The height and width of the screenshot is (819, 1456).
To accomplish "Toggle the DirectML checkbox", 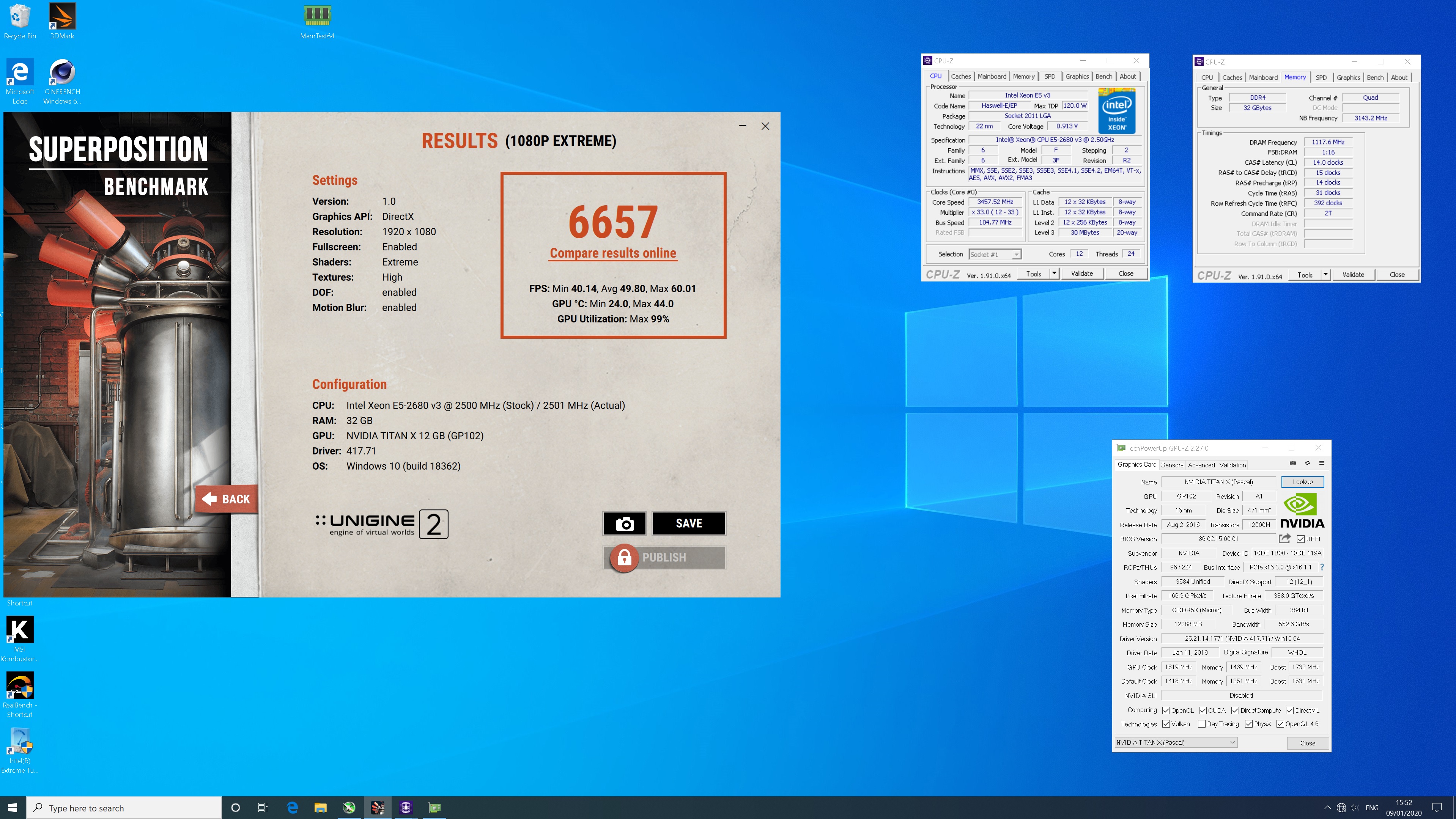I will click(x=1290, y=711).
